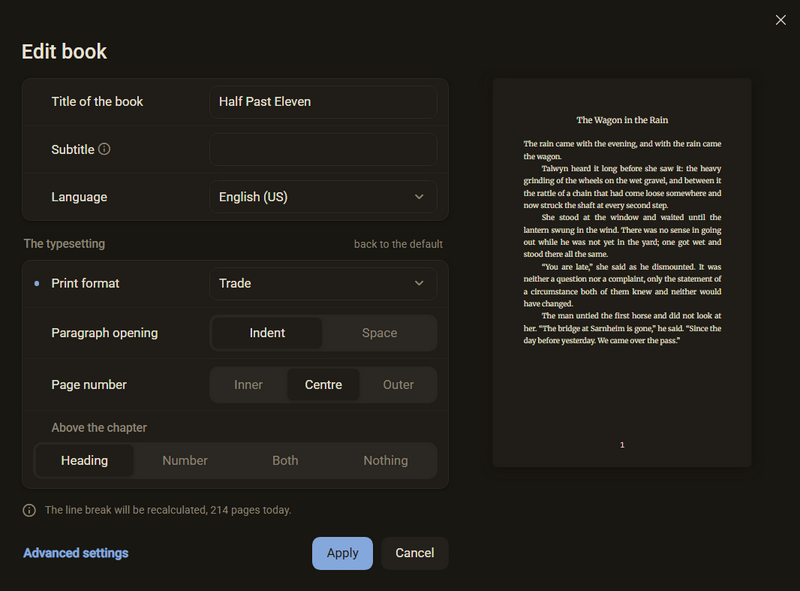
Task: Set page number to Centre
Action: [x=323, y=385]
